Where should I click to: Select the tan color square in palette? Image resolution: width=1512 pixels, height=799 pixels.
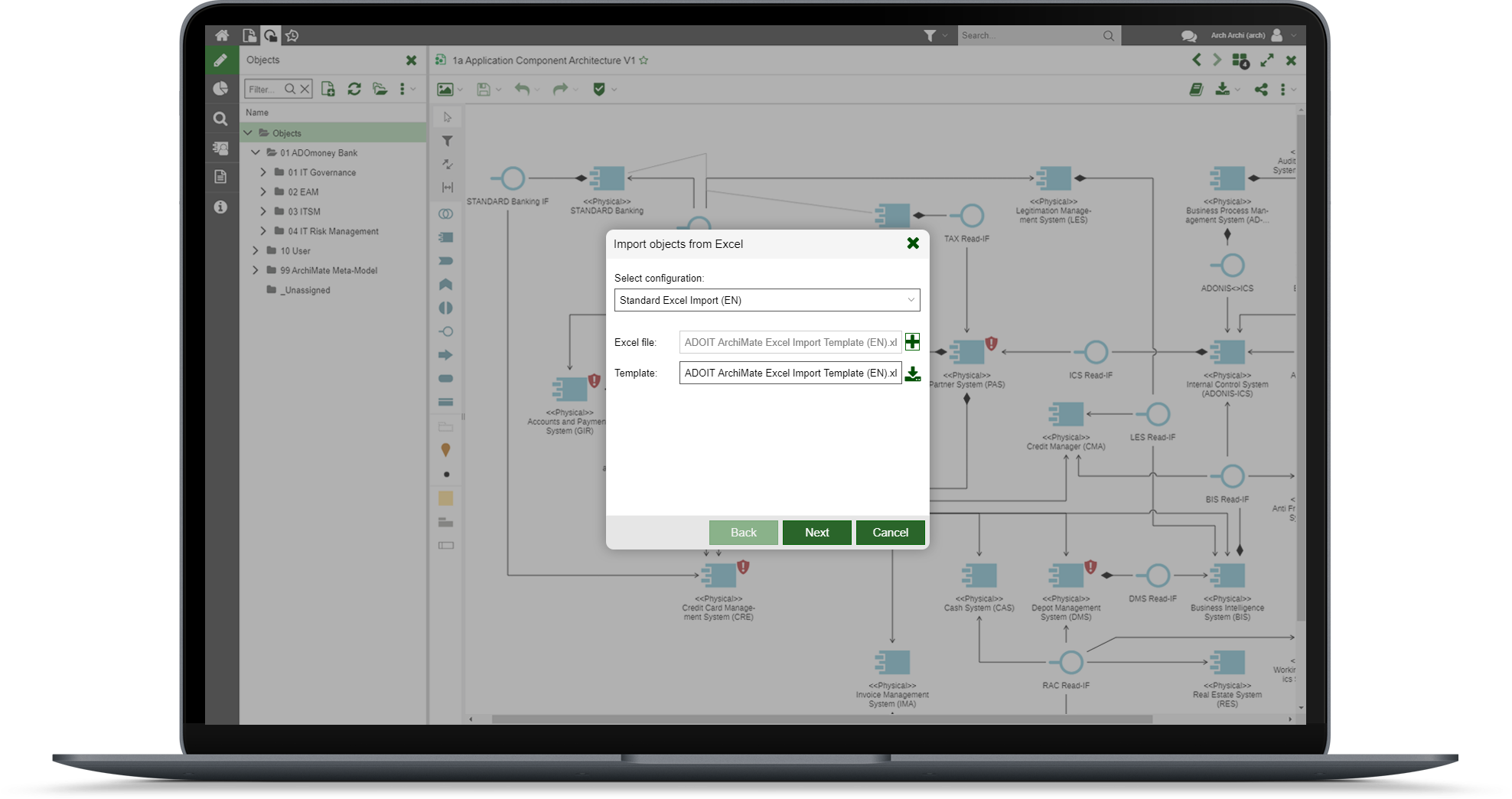[445, 499]
